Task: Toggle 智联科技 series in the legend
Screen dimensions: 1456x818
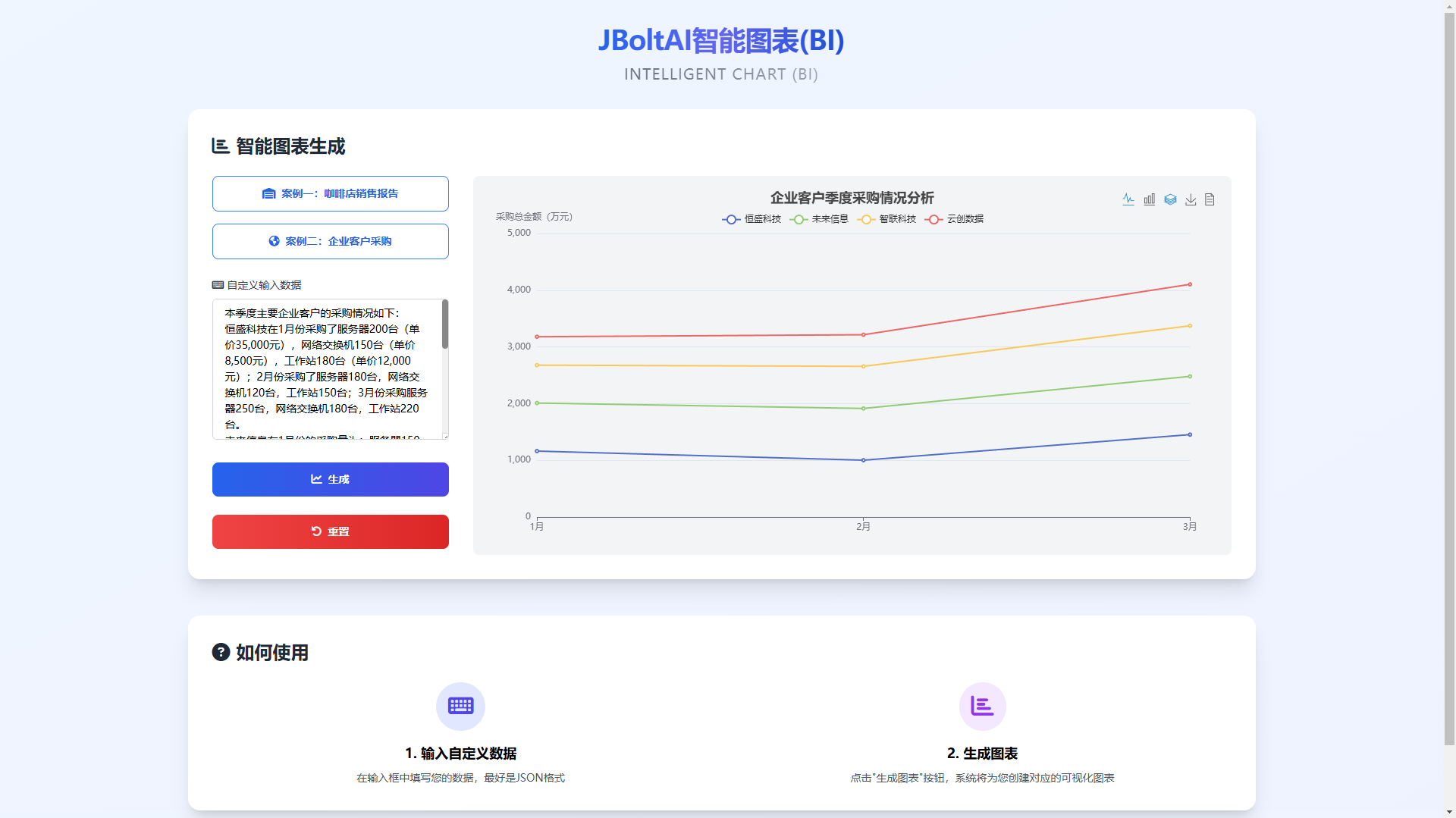Action: pyautogui.click(x=886, y=219)
